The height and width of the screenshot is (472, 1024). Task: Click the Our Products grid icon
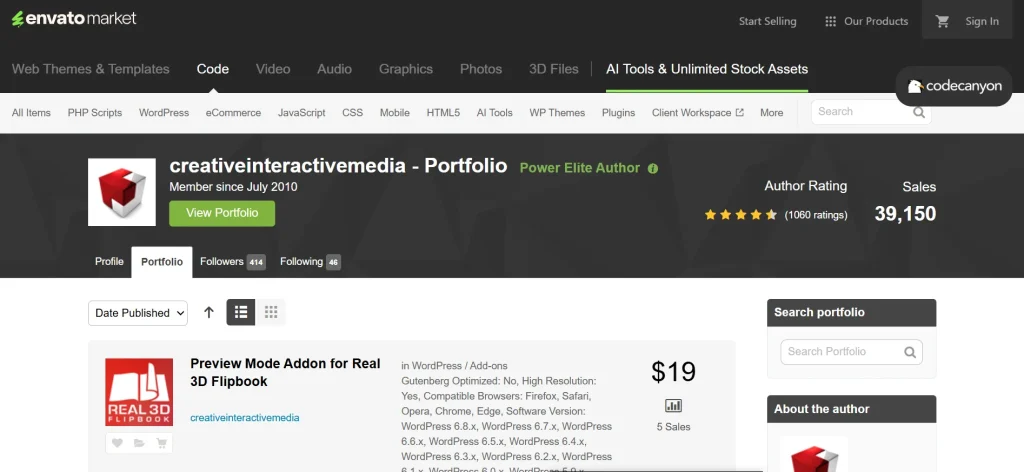(830, 21)
